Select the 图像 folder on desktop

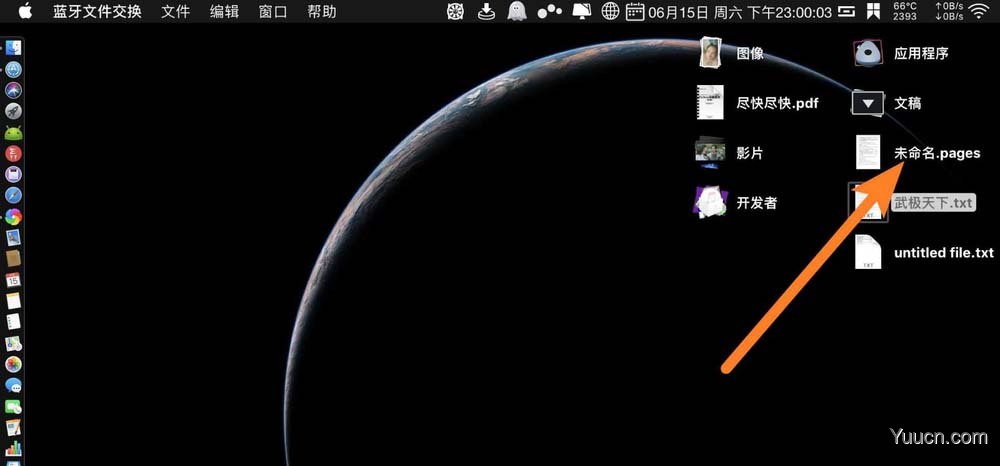coord(710,53)
